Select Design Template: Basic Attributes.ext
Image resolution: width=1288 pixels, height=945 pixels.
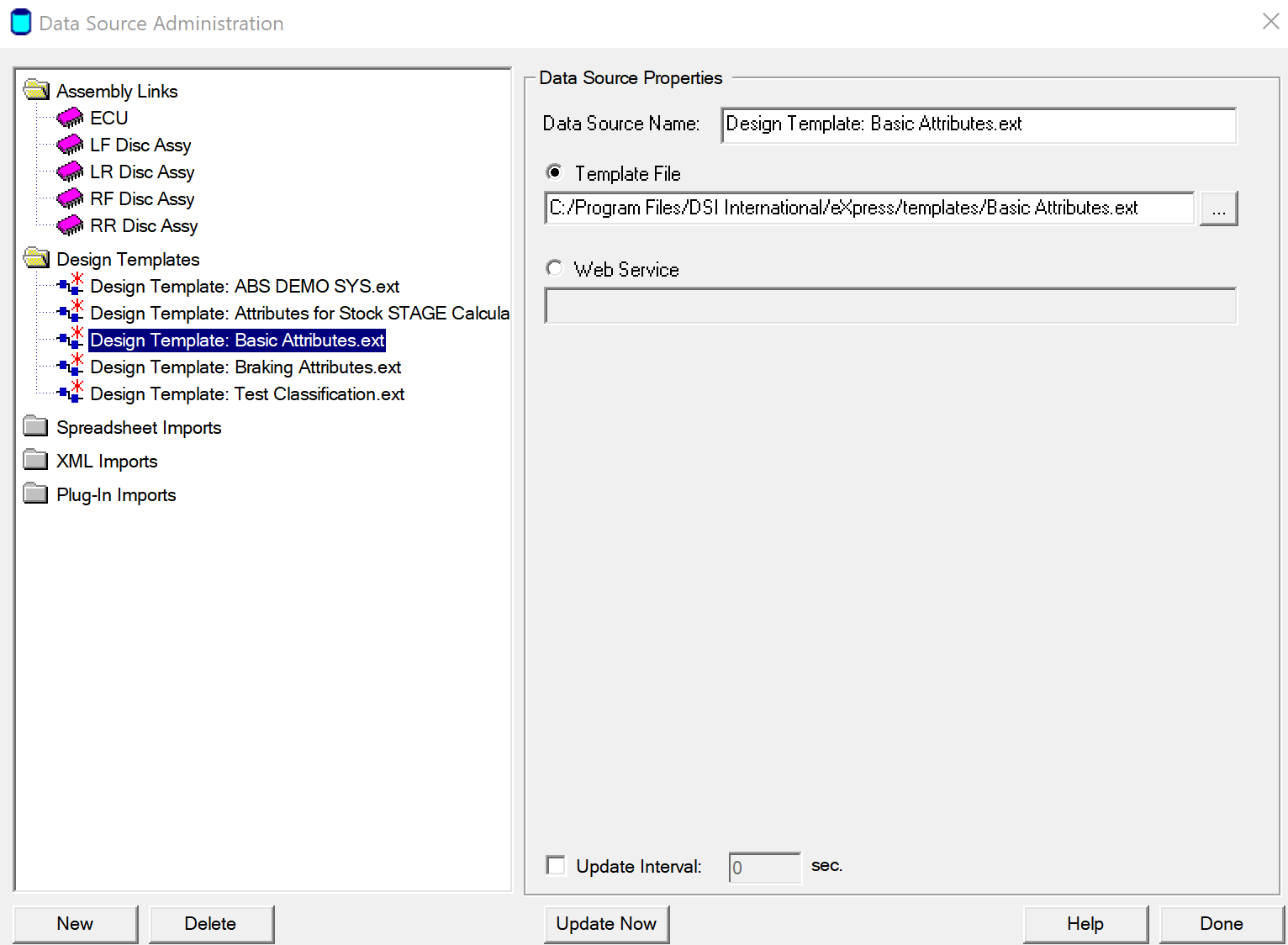[237, 340]
